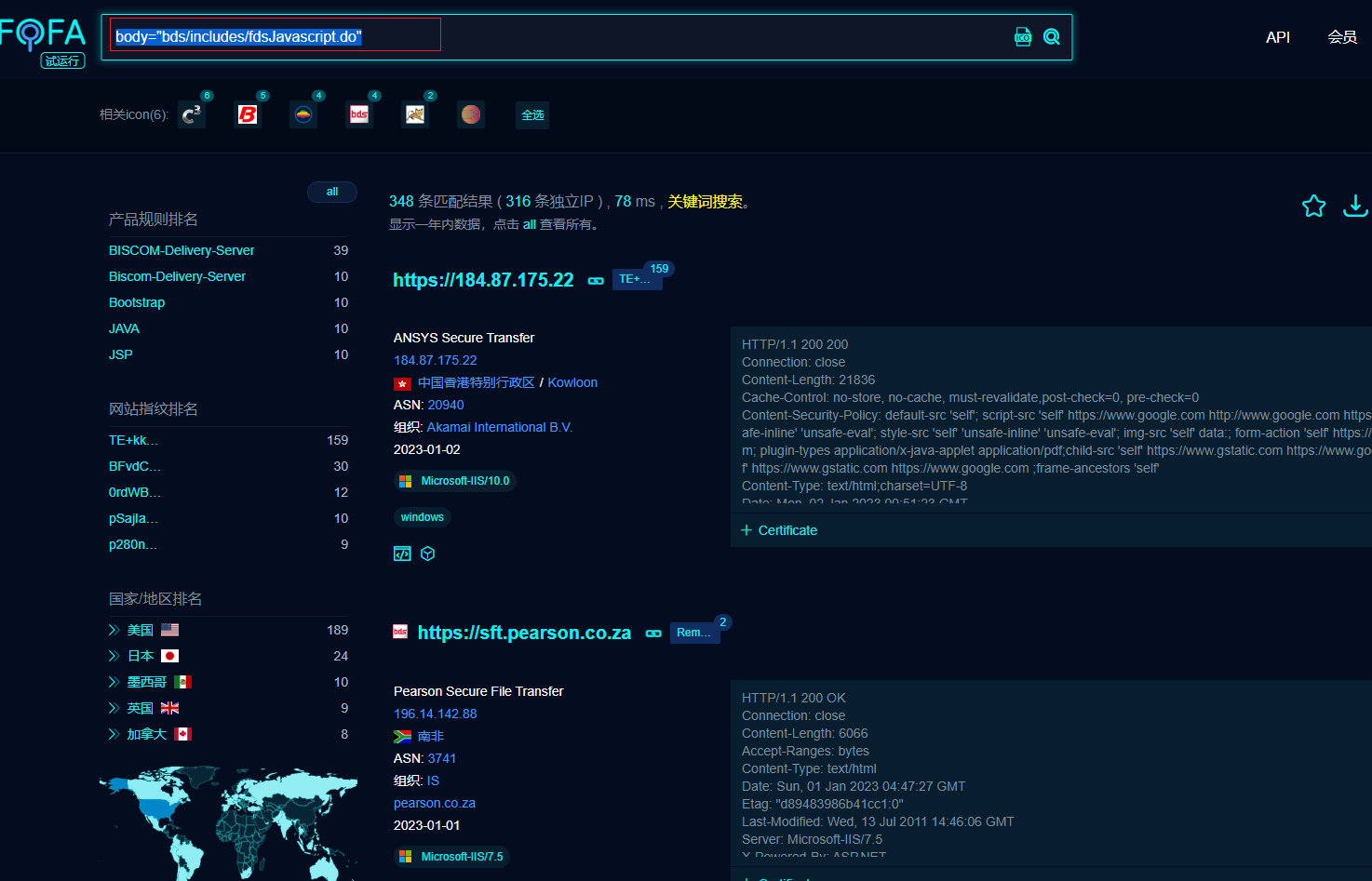Expand the 美国 country row

point(114,630)
